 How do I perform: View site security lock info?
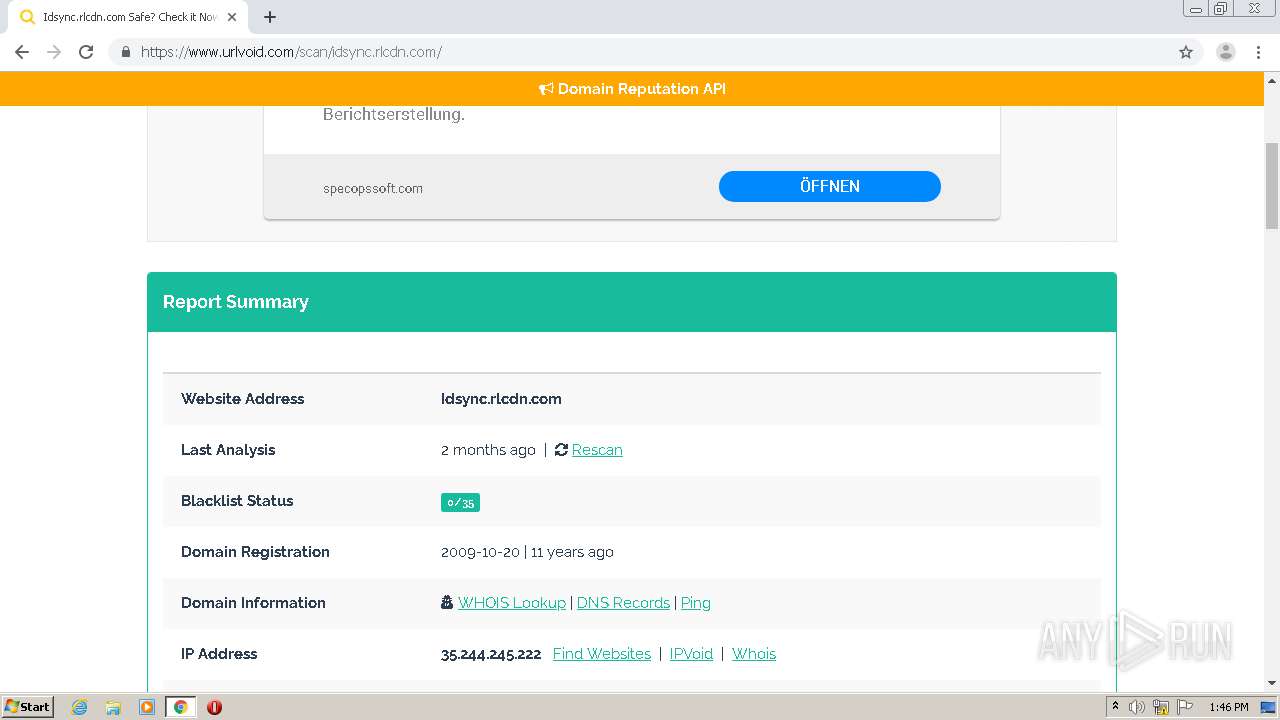[x=125, y=52]
